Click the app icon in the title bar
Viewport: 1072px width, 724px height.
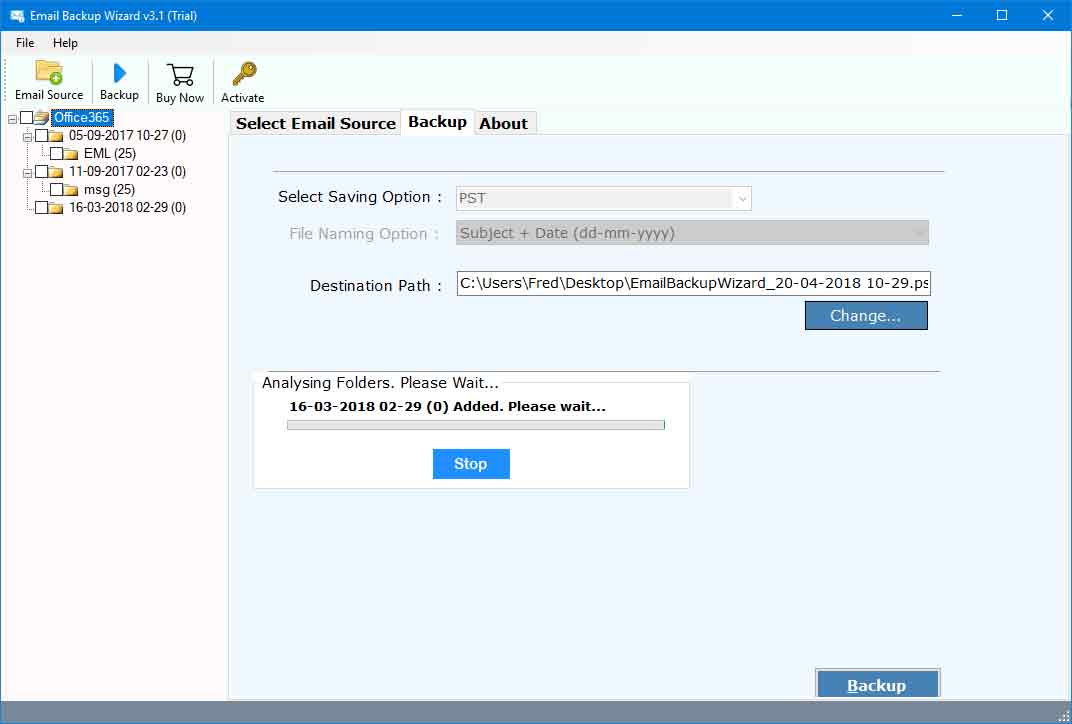[17, 15]
